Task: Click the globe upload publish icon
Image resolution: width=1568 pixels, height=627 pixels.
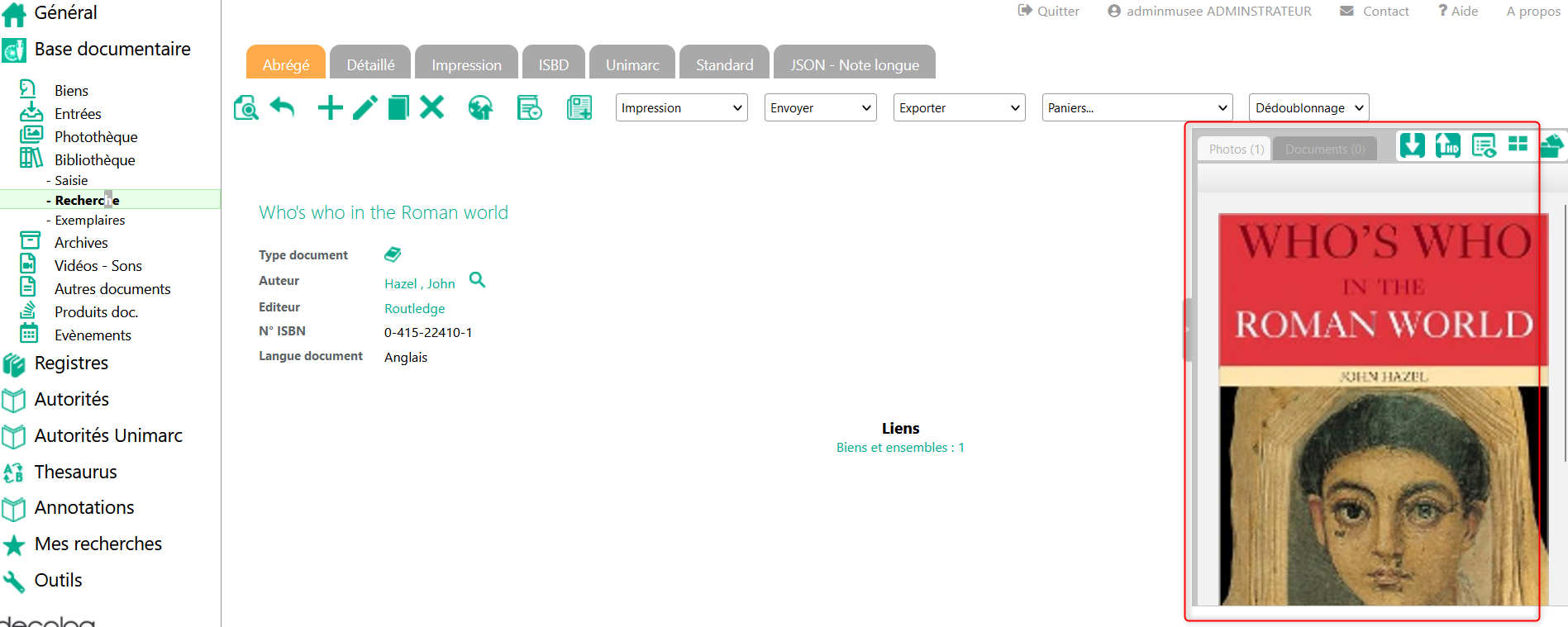Action: (x=480, y=107)
